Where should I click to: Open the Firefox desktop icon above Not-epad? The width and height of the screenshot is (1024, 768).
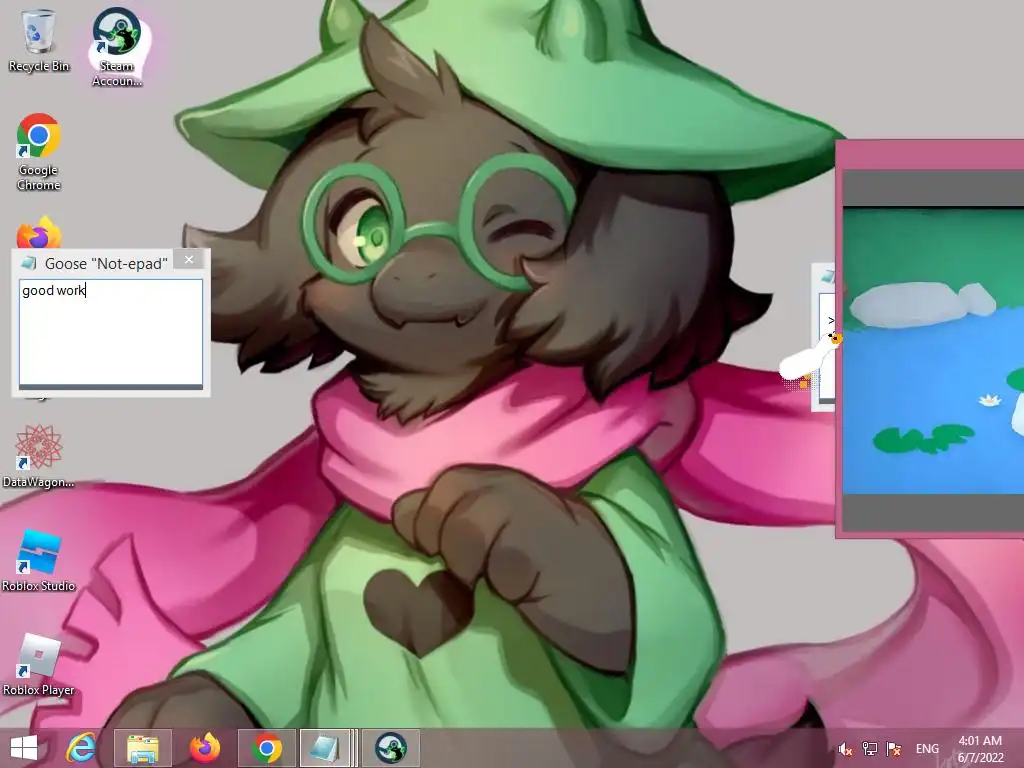click(39, 232)
